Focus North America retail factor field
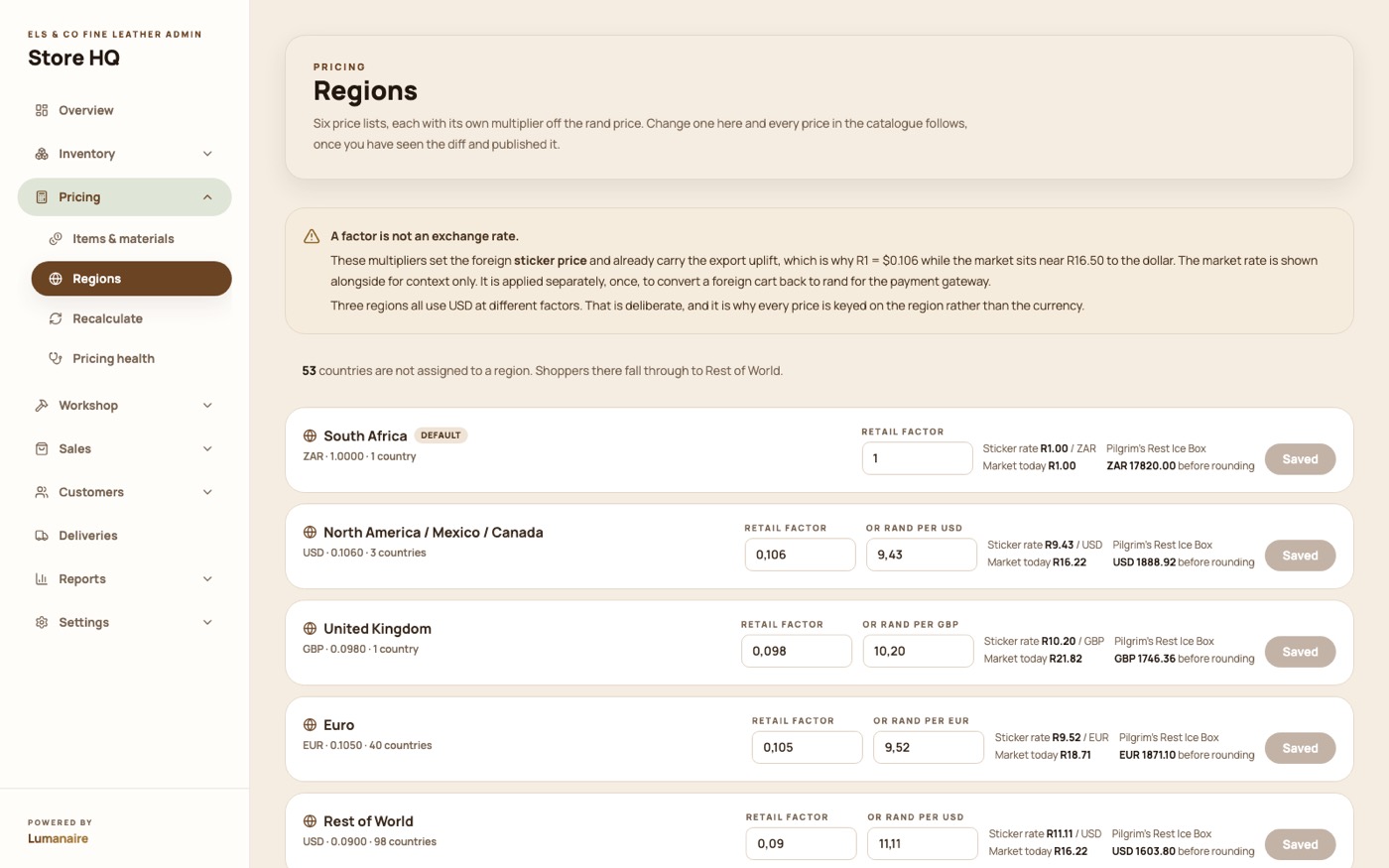Viewport: 1389px width, 868px height. coord(800,555)
